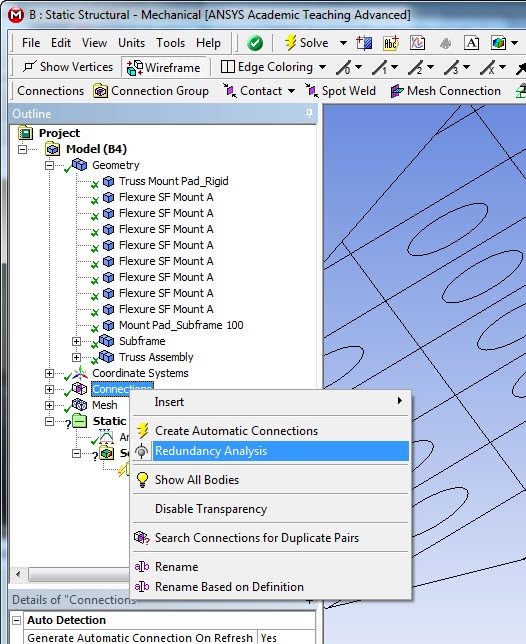526x644 pixels.
Task: Collapse the Model (B4) node
Action: (22, 149)
